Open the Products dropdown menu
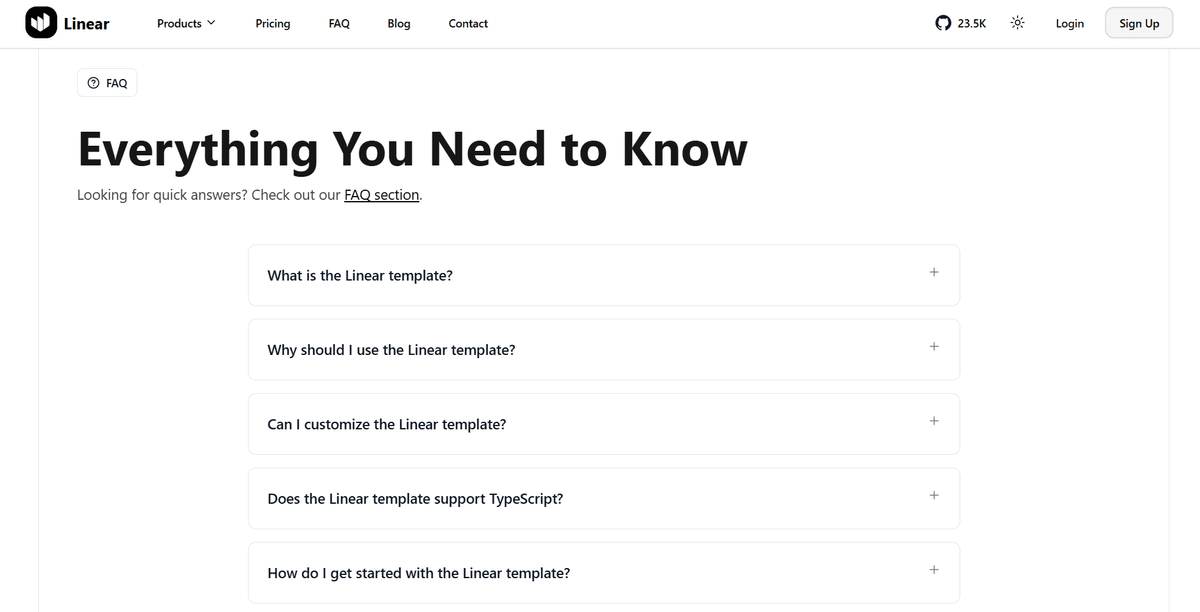Screen dimensions: 1200x612 pos(186,23)
